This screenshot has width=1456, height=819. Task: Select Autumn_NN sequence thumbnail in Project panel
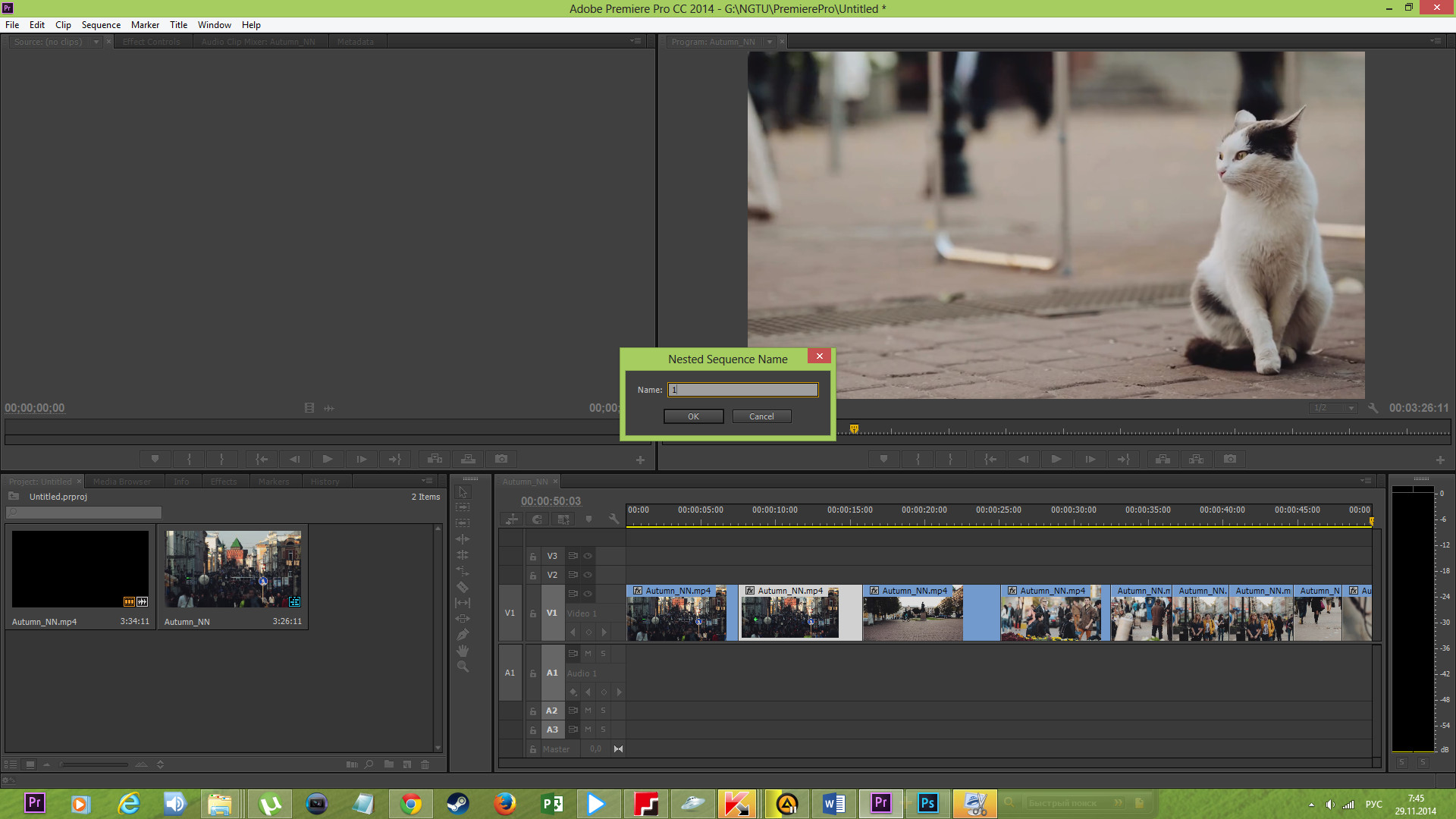coord(233,569)
